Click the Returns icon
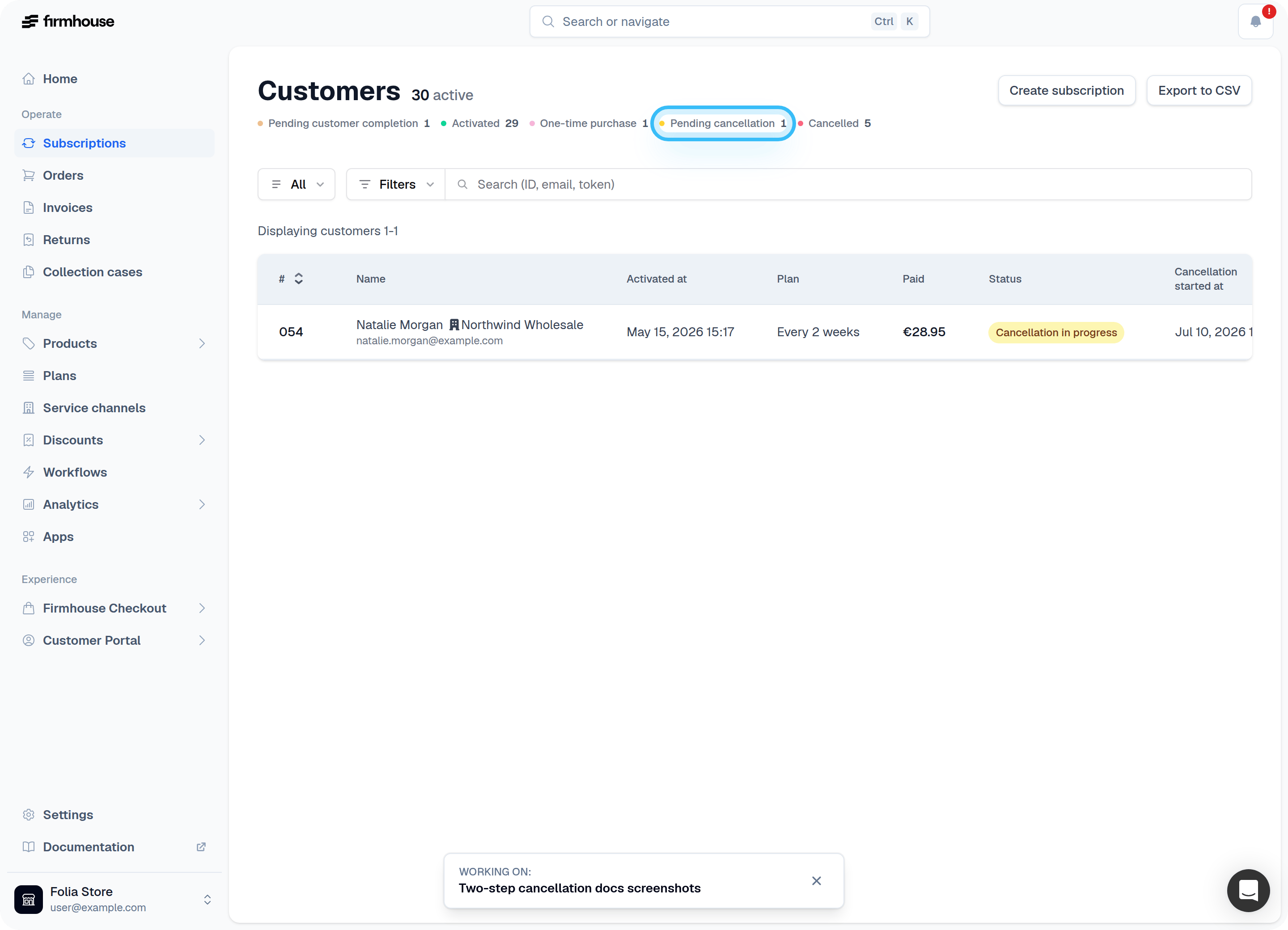Screen dimensions: 1288x930 click(28, 240)
